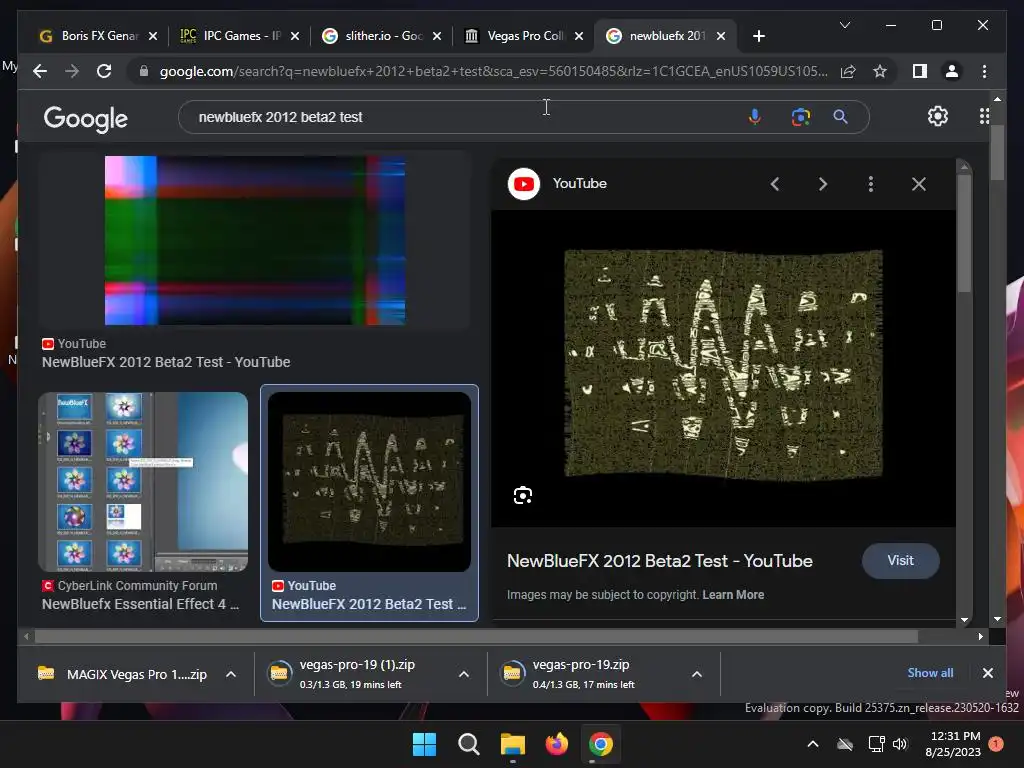This screenshot has width=1024, height=768.
Task: Open more options in the image preview
Action: coord(871,184)
